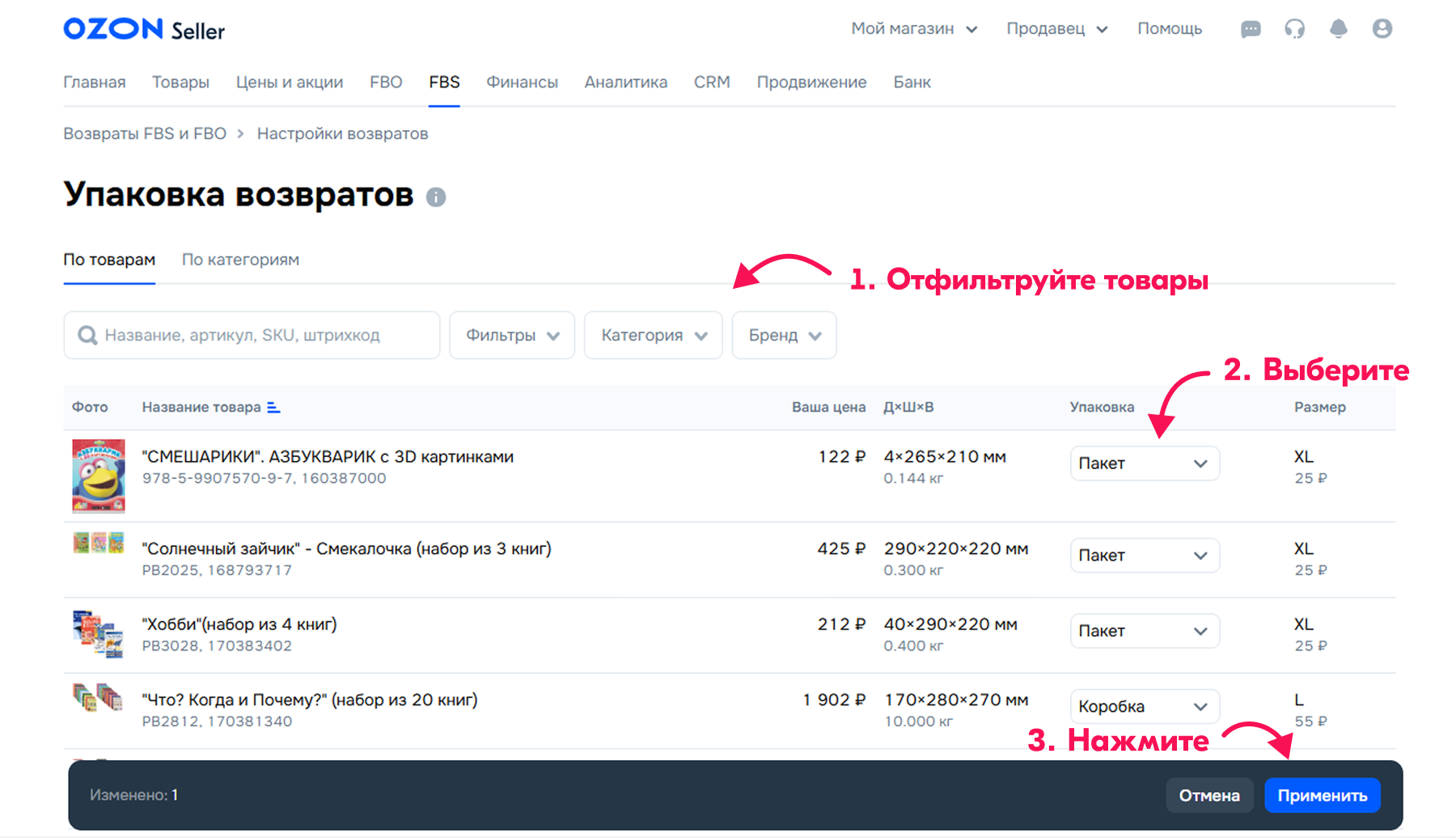Open the Бренд dropdown

(x=784, y=335)
